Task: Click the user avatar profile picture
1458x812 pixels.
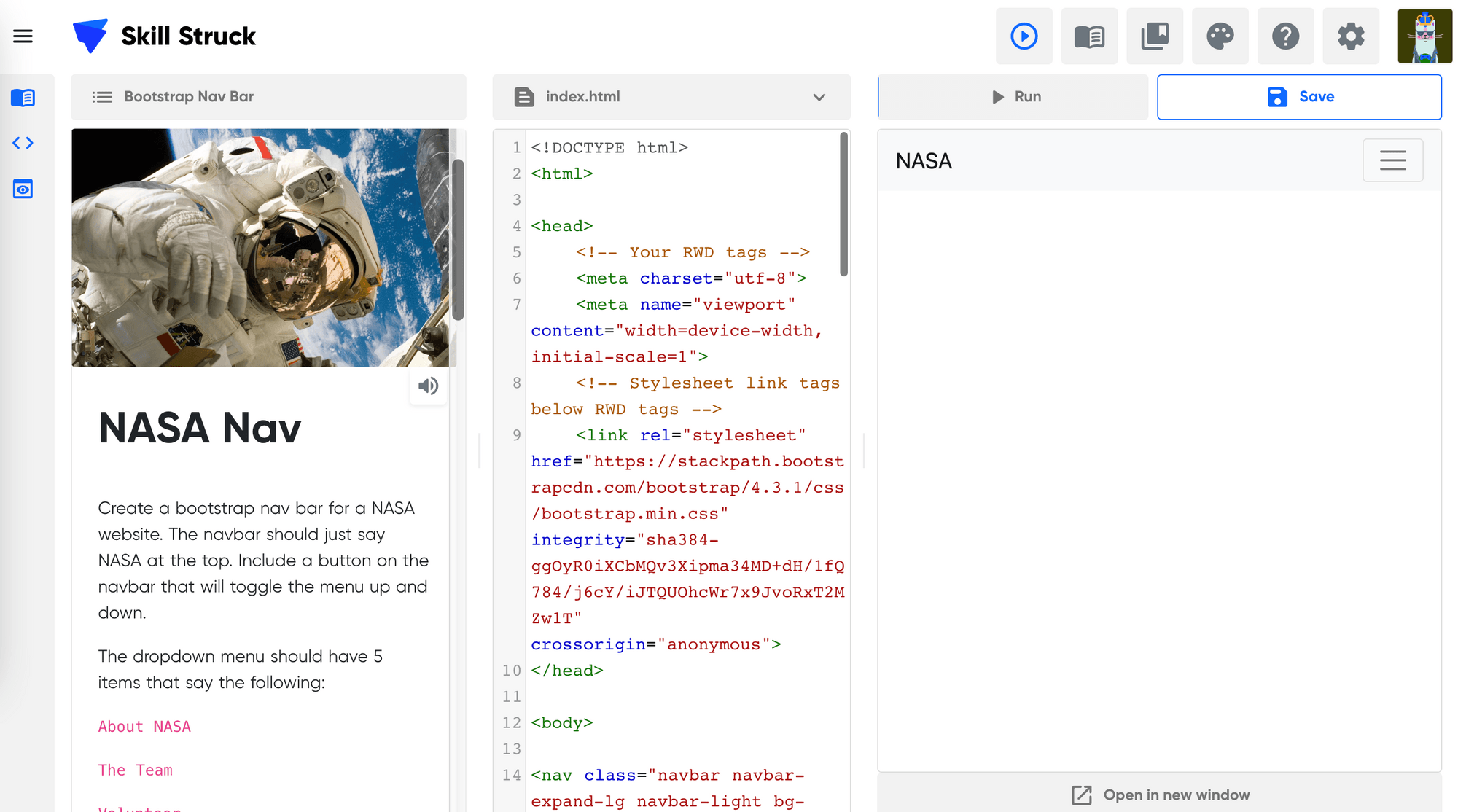Action: (x=1424, y=36)
